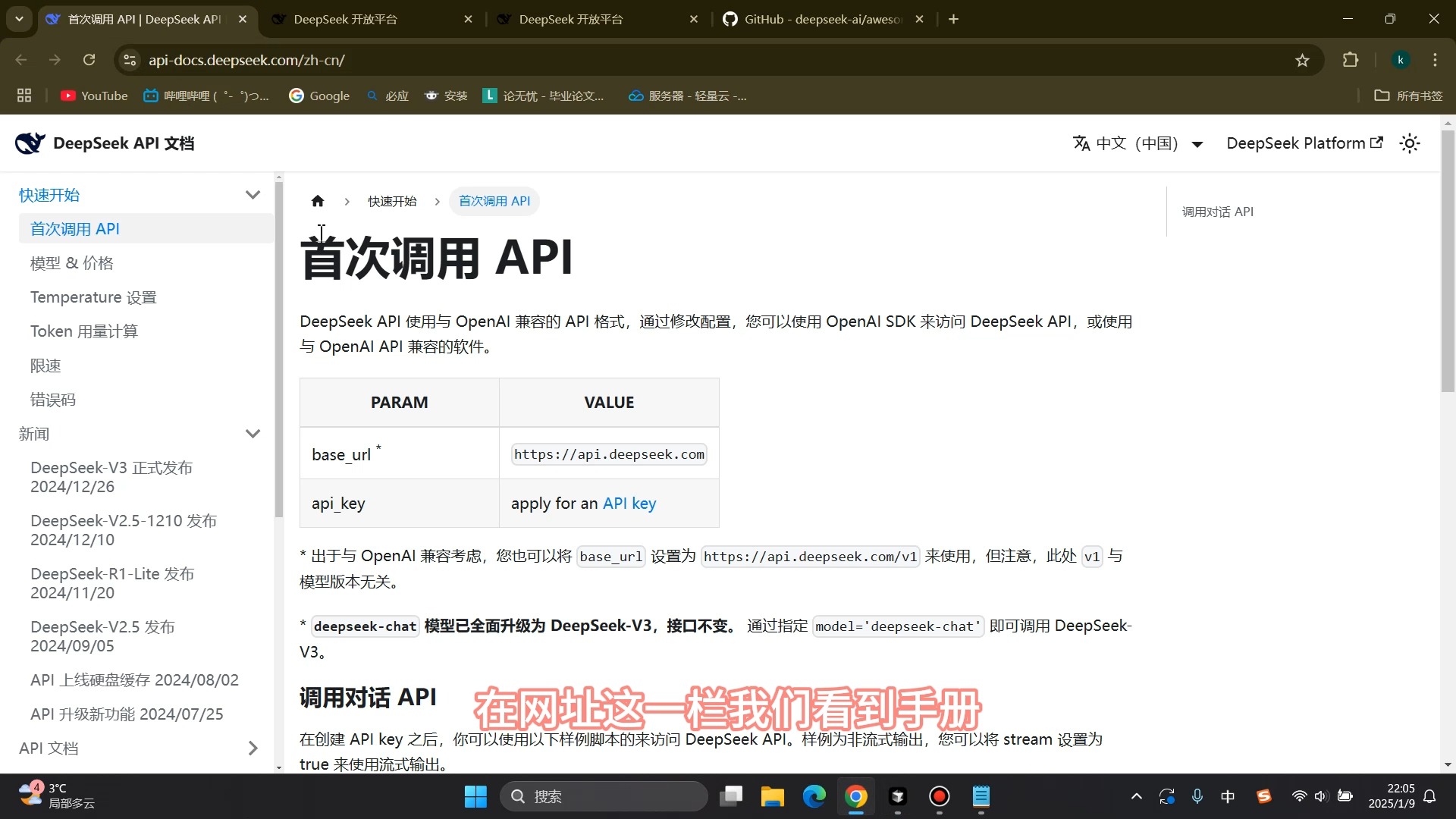
Task: Open the Task View taskbar icon
Action: [x=731, y=796]
